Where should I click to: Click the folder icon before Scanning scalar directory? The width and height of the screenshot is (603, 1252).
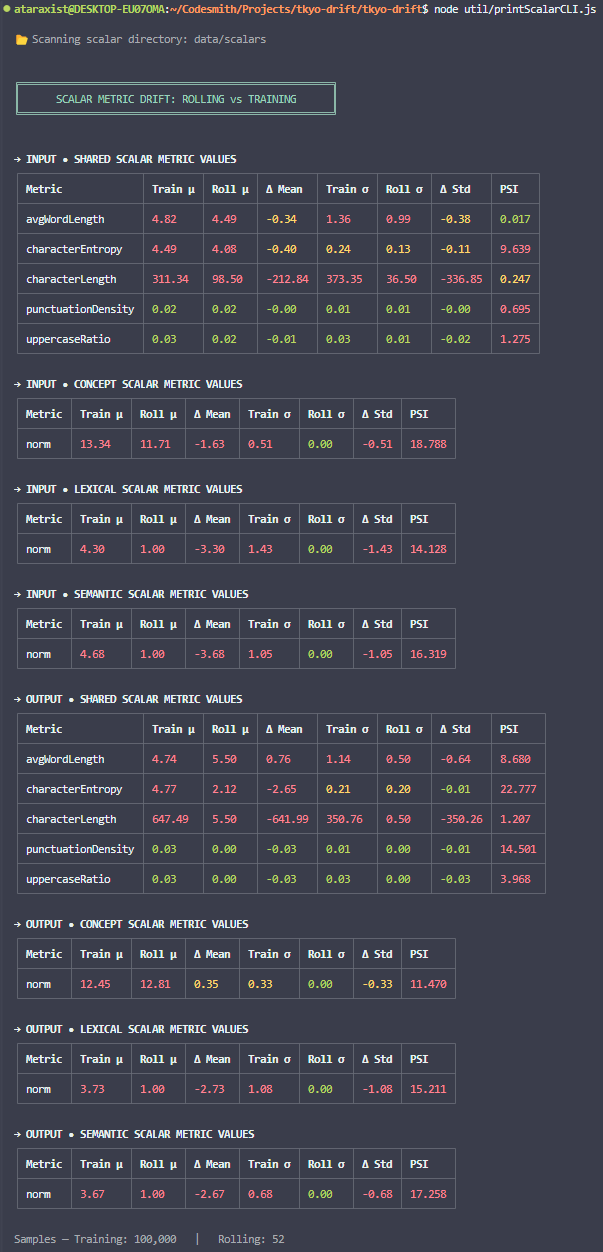tap(21, 40)
